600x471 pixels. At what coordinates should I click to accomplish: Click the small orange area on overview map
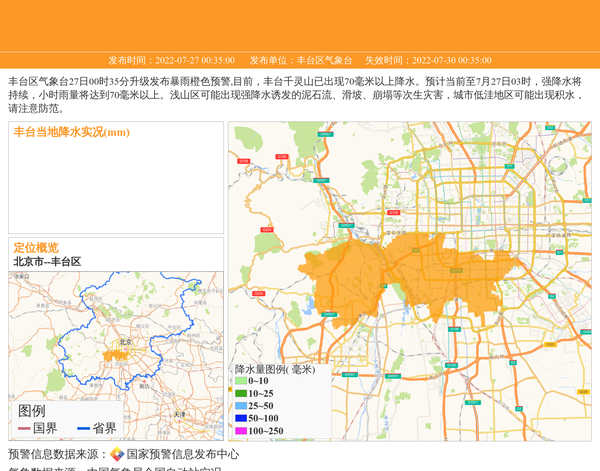[112, 354]
